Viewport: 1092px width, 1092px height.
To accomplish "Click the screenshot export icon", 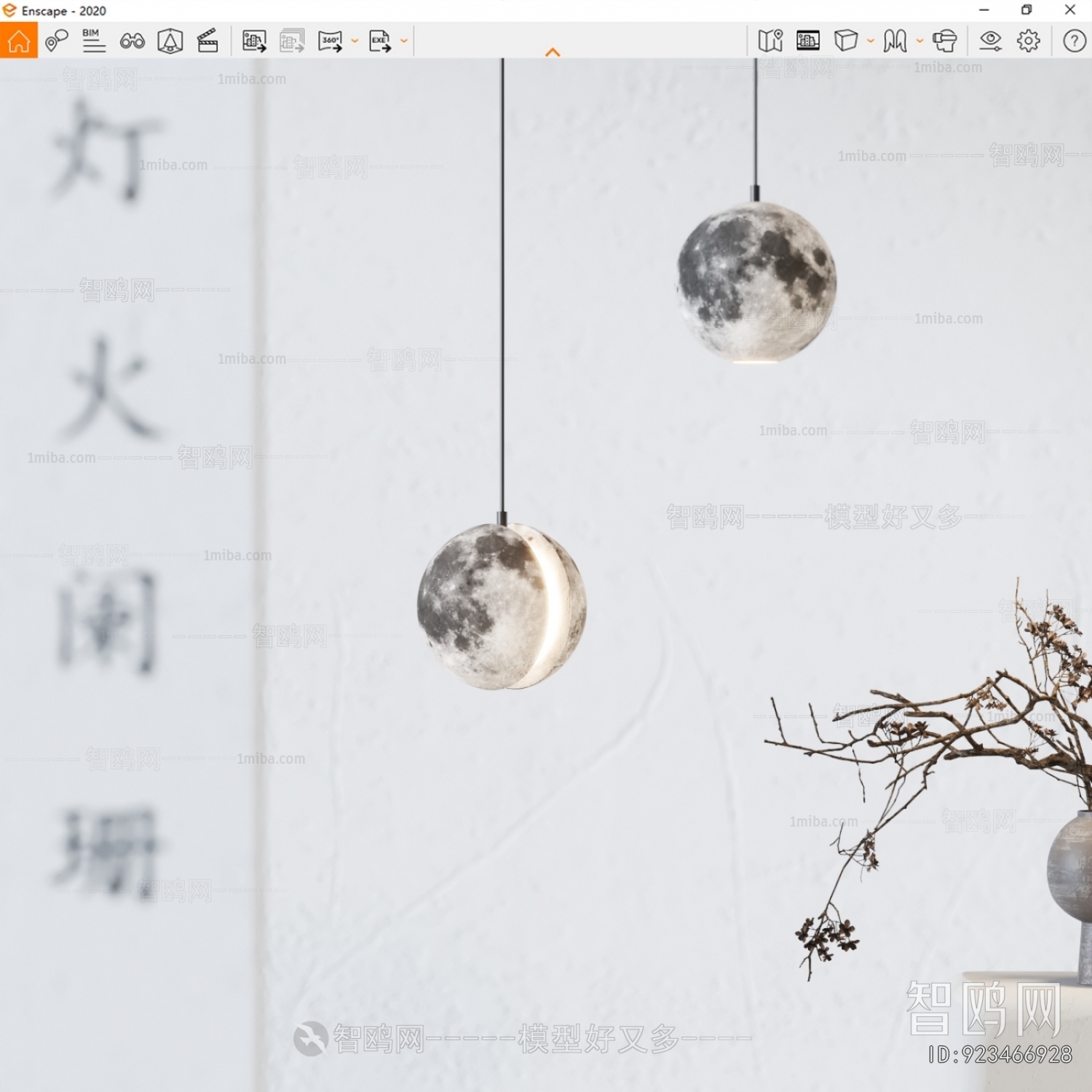I will tap(254, 41).
